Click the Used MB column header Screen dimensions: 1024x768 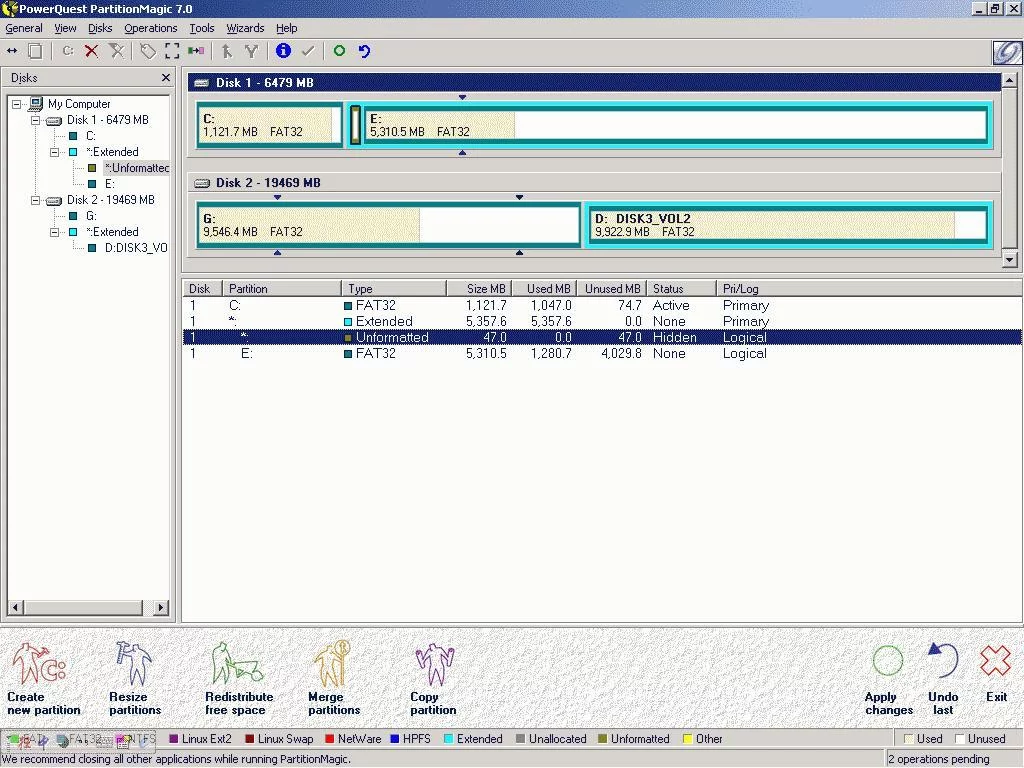544,289
